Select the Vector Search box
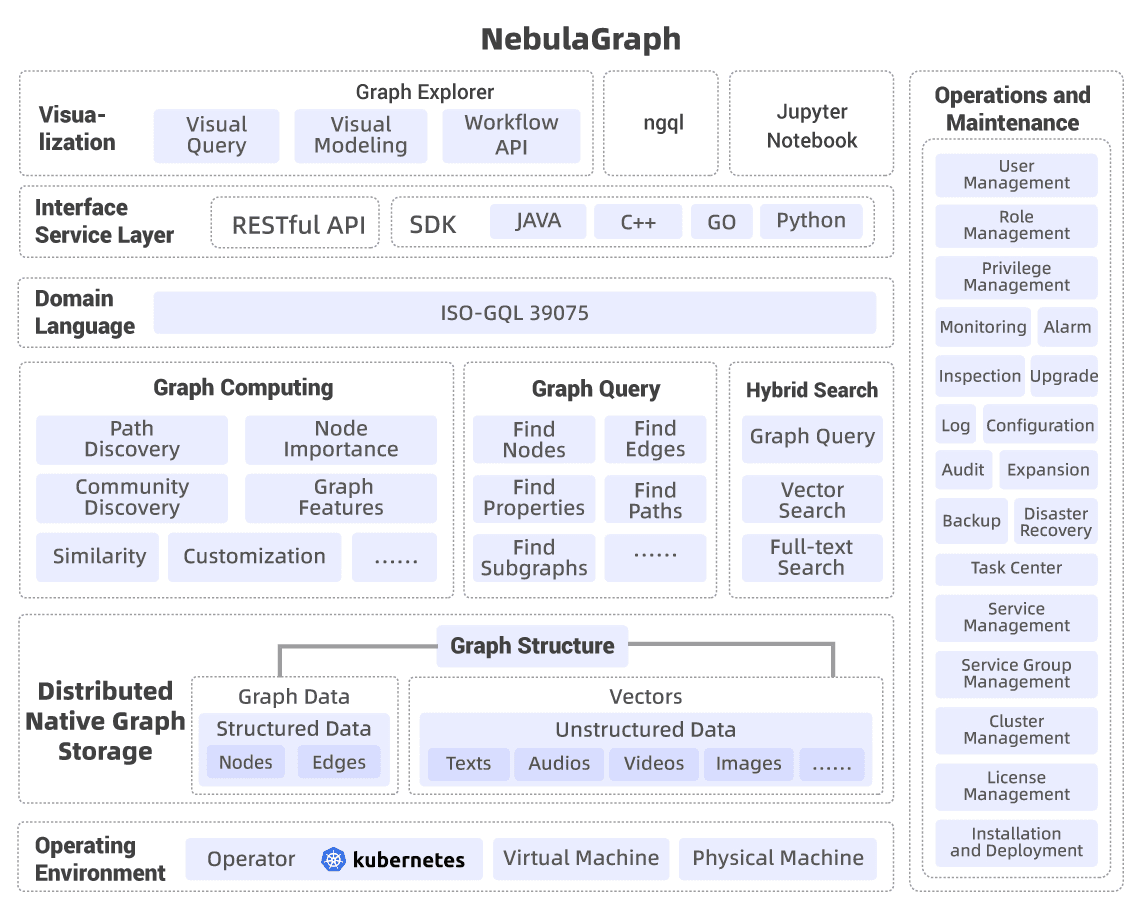The image size is (1142, 911). (812, 500)
